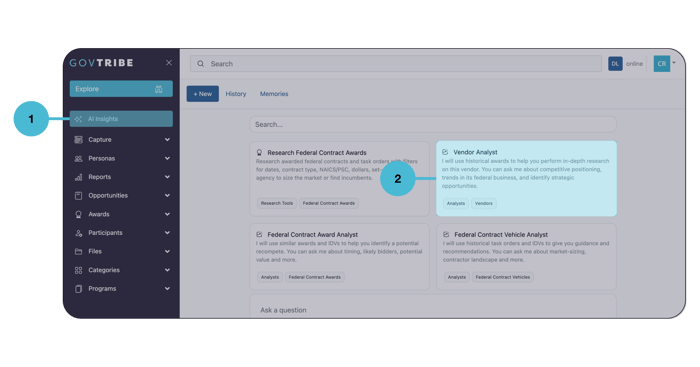Click the Federal Contract Vehicles tag
The height and width of the screenshot is (367, 700).
[x=503, y=277]
